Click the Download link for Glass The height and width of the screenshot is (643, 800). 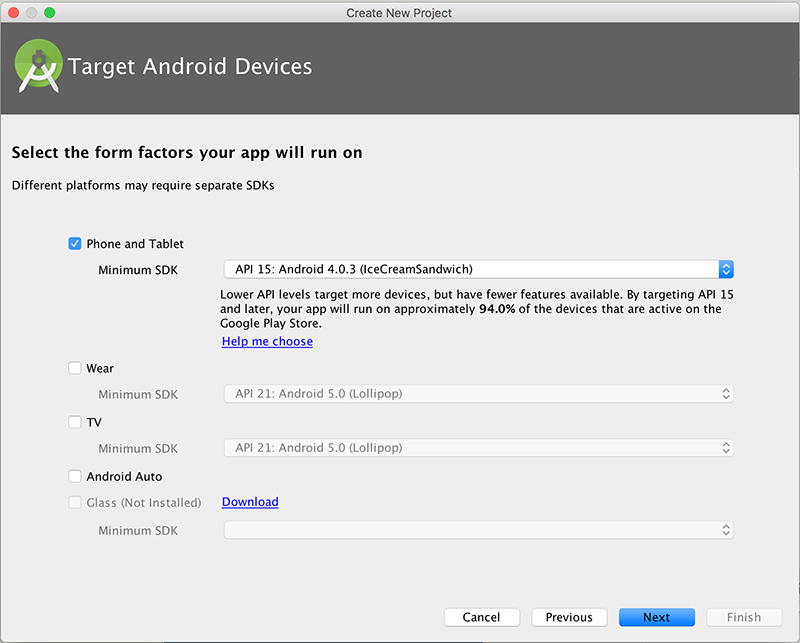[x=250, y=502]
